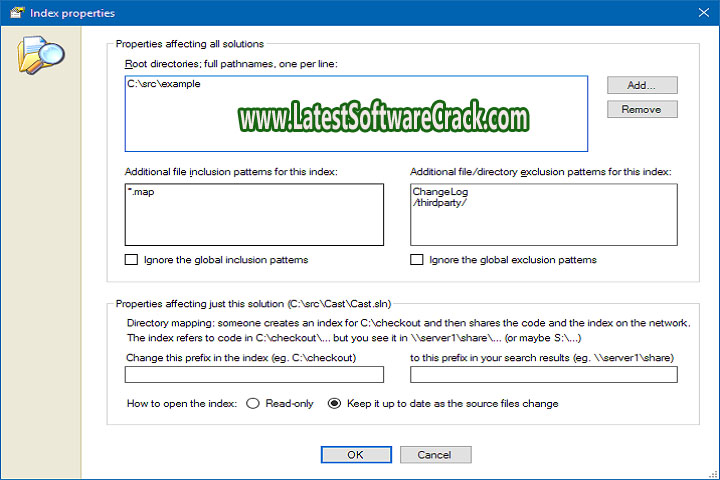Screen dimensions: 720x480
Task: Select Keep it up to date option
Action: [x=335, y=404]
